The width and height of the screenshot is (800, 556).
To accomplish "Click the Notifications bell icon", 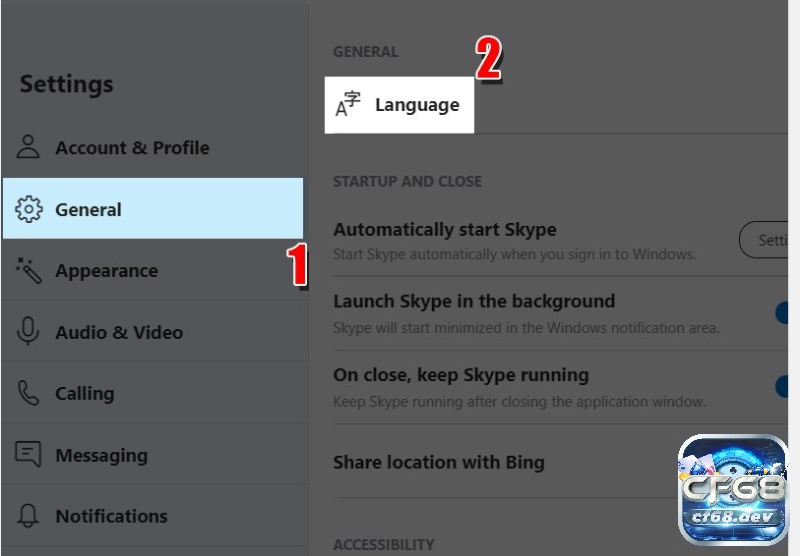I will point(28,515).
